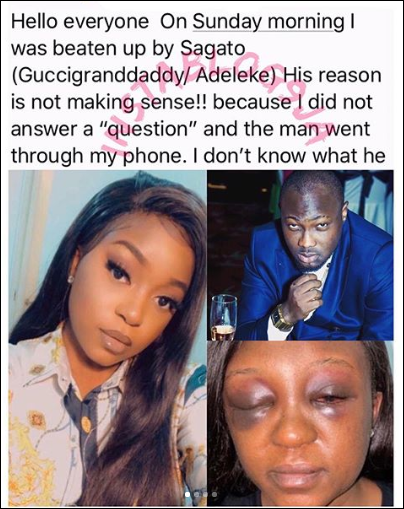Viewport: 404px width, 509px height.
Task: Open the photo of woman in patterned shirt
Action: tap(107, 337)
